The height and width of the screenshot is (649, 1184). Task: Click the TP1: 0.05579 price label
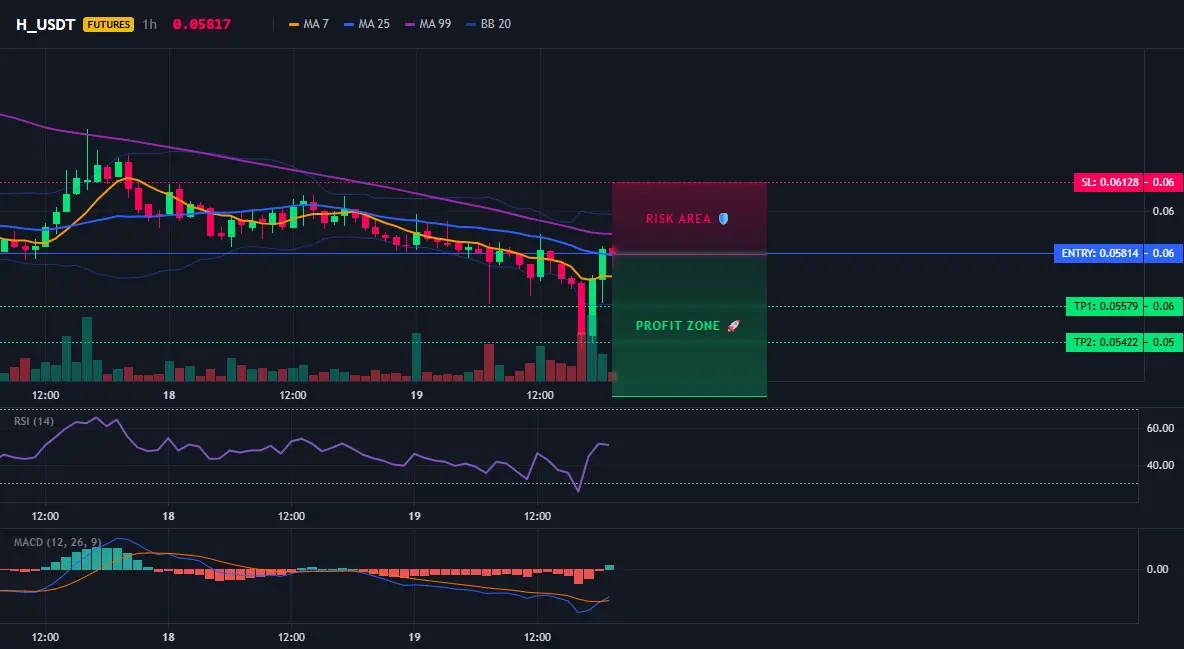pos(1105,306)
